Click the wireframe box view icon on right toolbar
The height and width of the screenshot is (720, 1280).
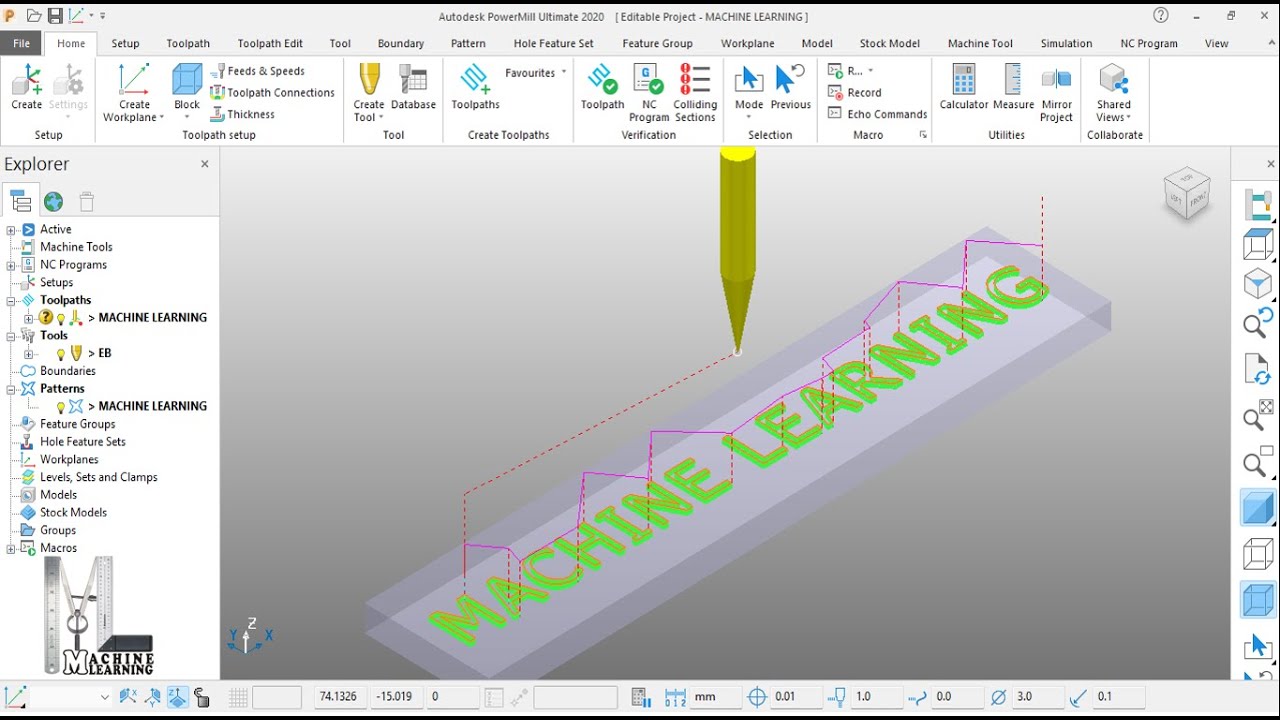[x=1258, y=245]
